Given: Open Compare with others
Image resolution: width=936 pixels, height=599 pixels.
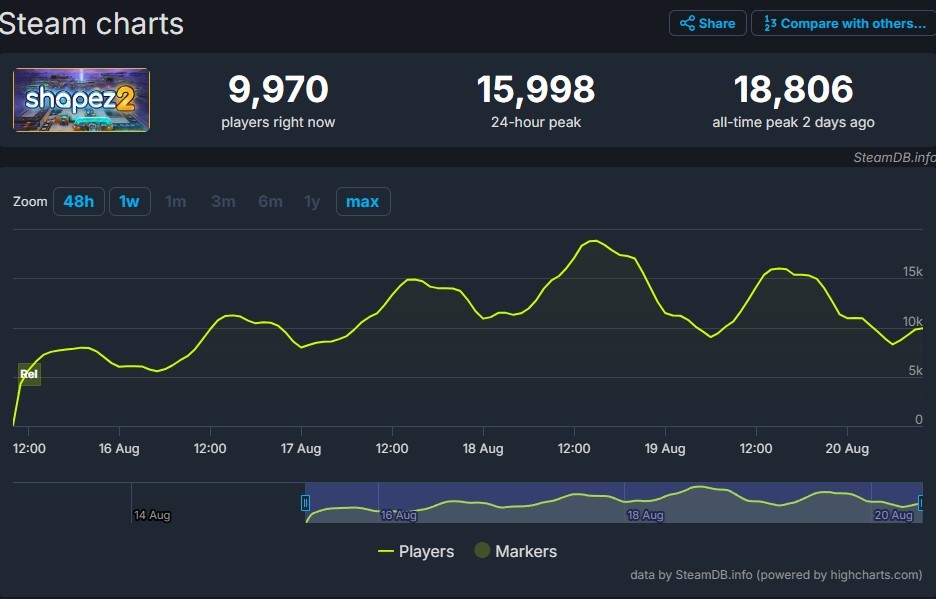Looking at the screenshot, I should coord(844,23).
